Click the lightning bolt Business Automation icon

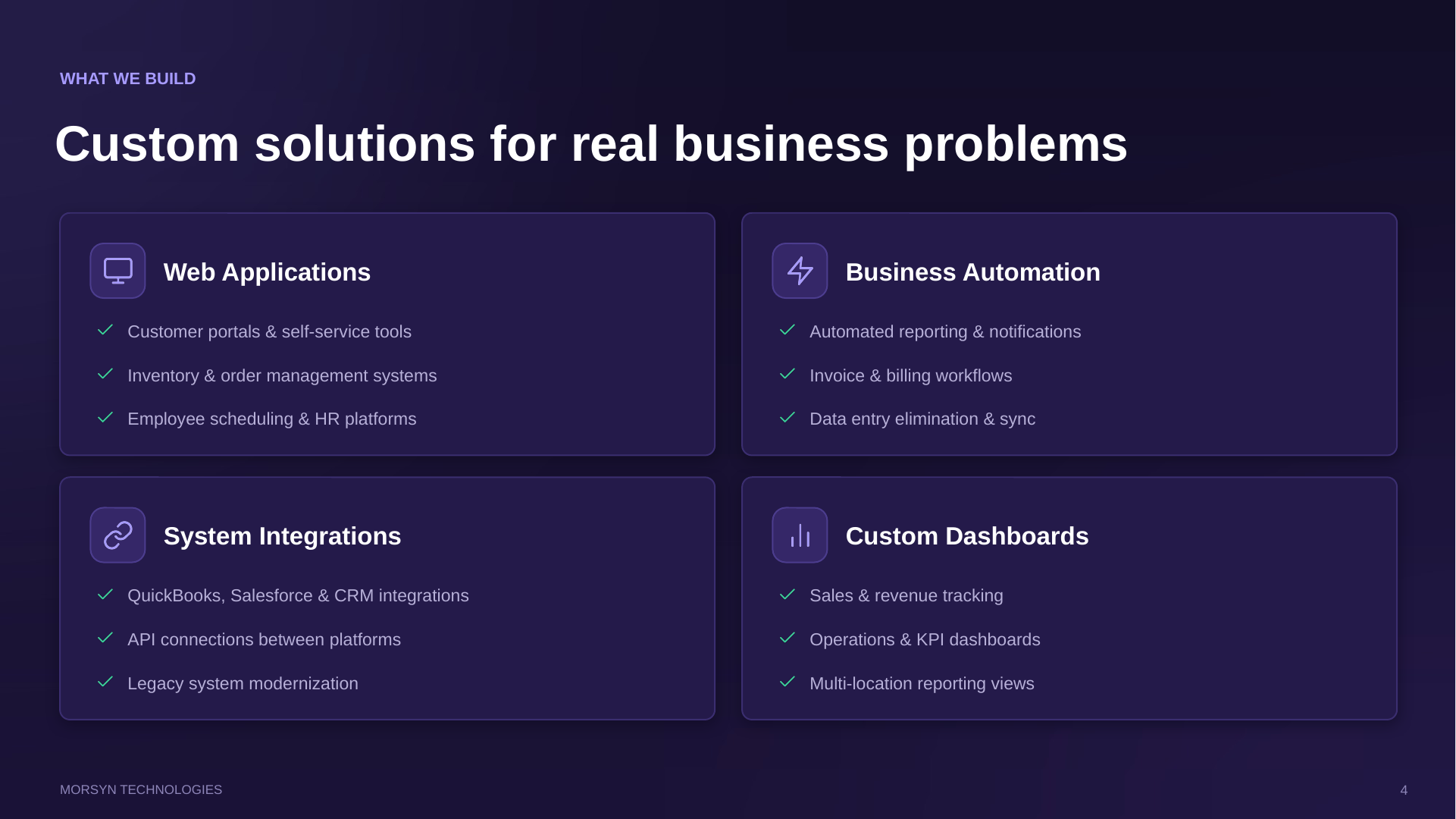pyautogui.click(x=800, y=271)
